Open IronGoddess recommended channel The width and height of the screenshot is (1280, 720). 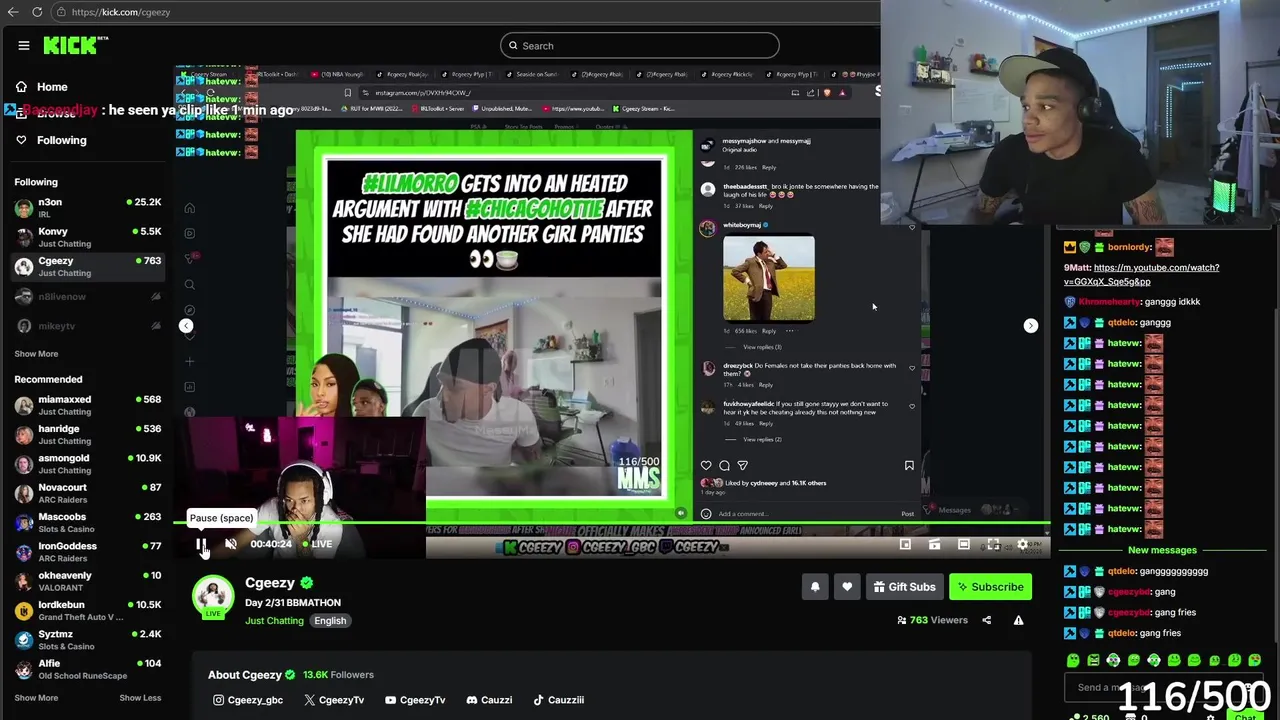coord(88,552)
